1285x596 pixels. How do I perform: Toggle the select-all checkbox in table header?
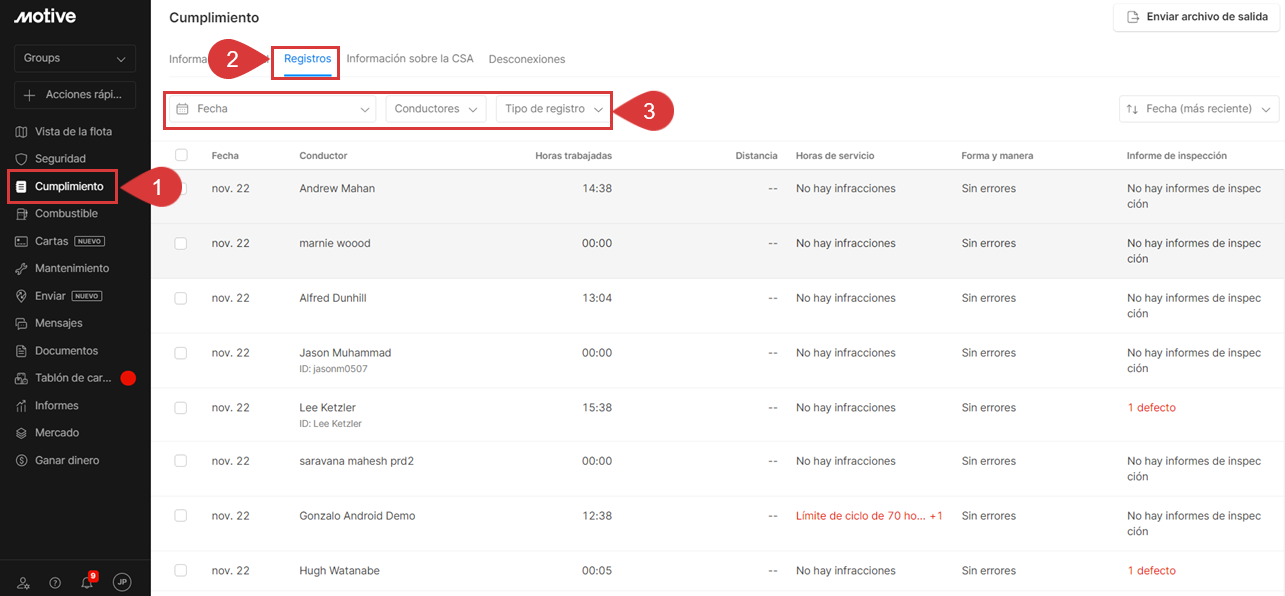[181, 155]
